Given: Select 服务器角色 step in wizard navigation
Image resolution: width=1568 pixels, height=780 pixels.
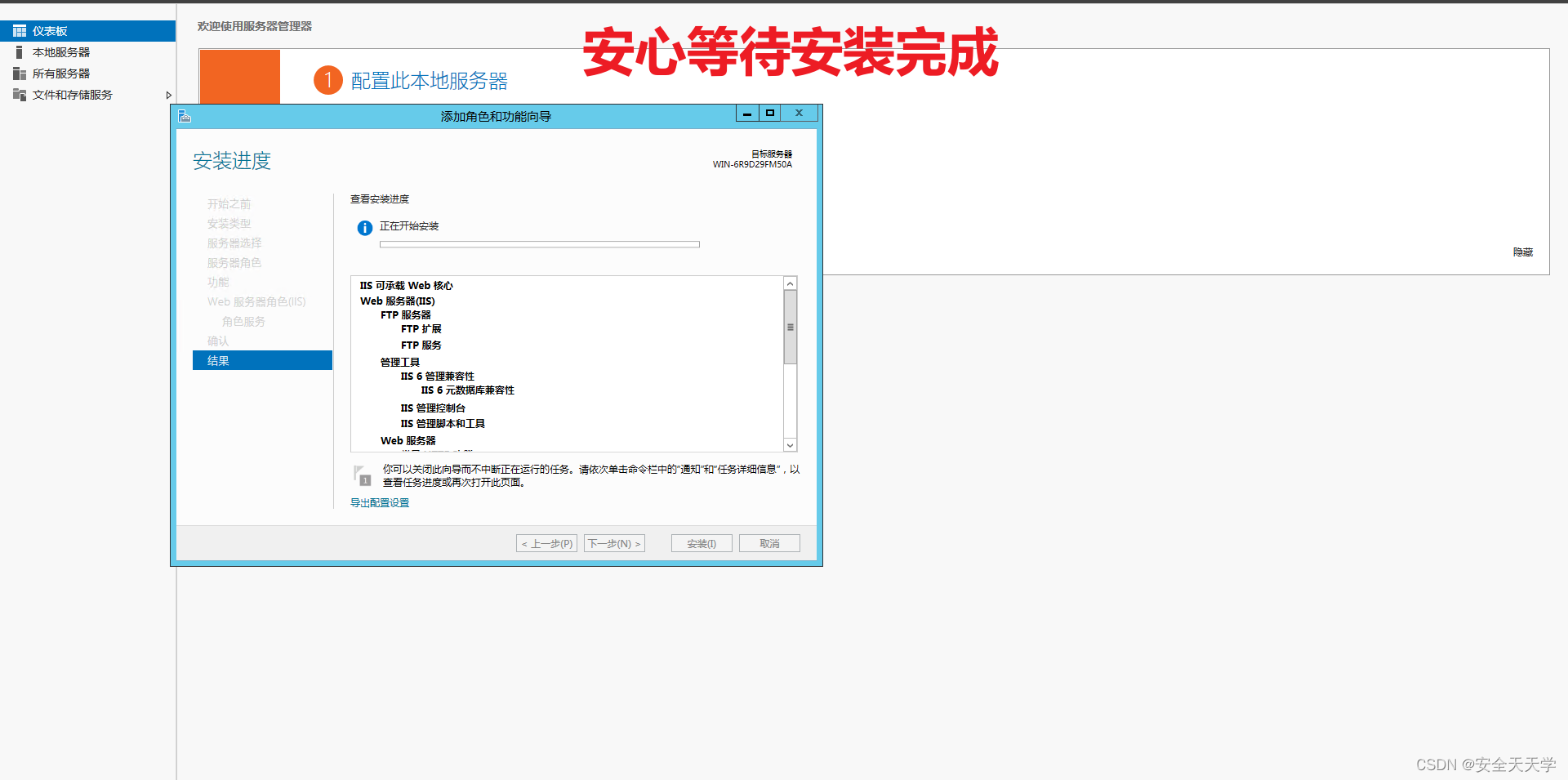Looking at the screenshot, I should pos(234,263).
